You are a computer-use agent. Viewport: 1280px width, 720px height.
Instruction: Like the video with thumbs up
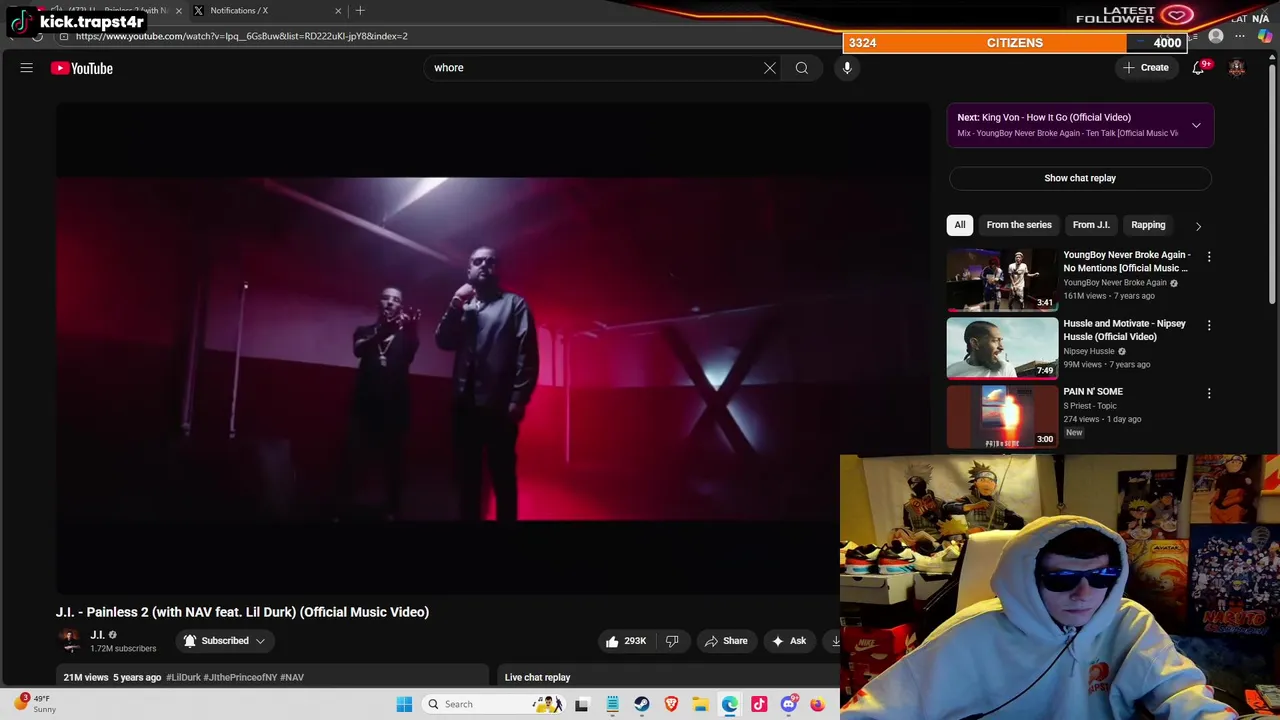626,641
